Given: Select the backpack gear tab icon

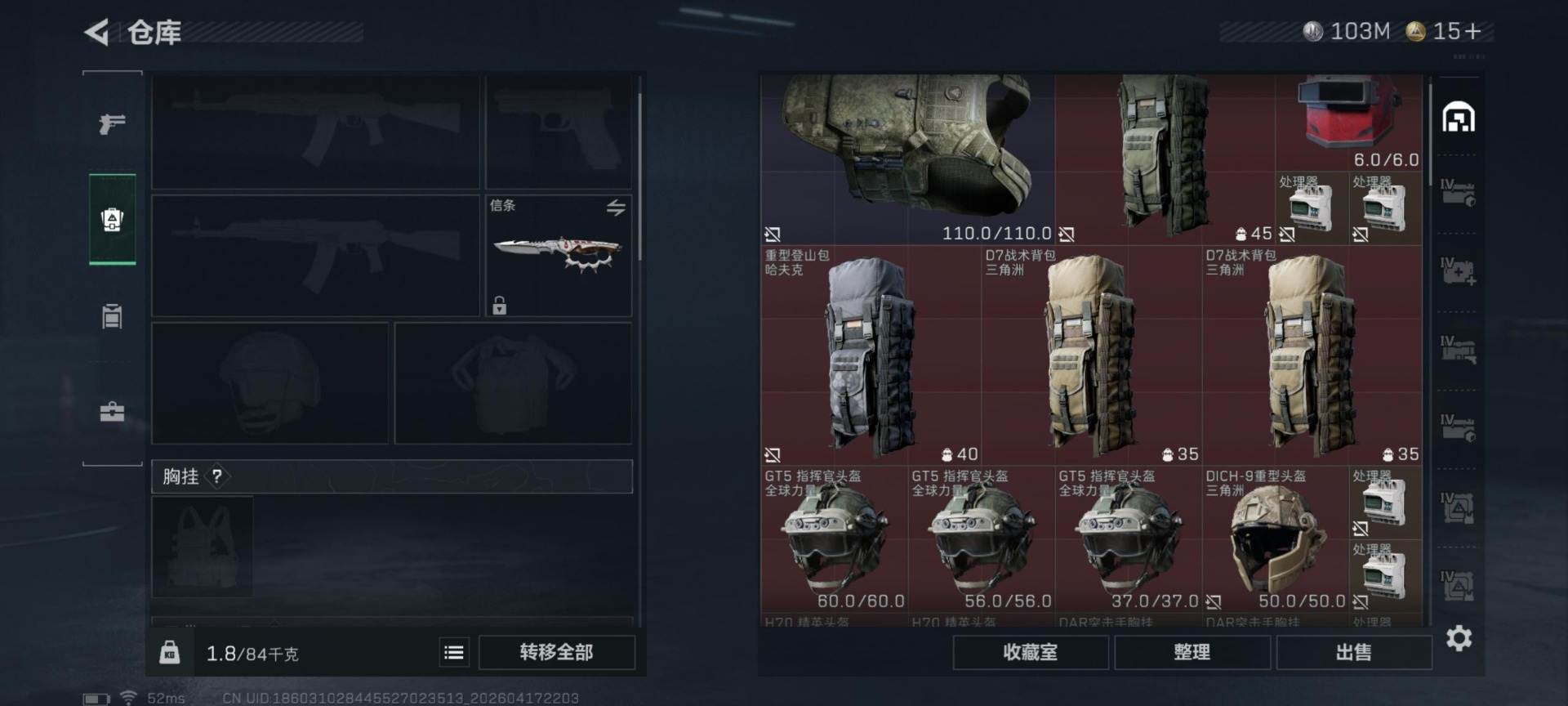Looking at the screenshot, I should 112,219.
